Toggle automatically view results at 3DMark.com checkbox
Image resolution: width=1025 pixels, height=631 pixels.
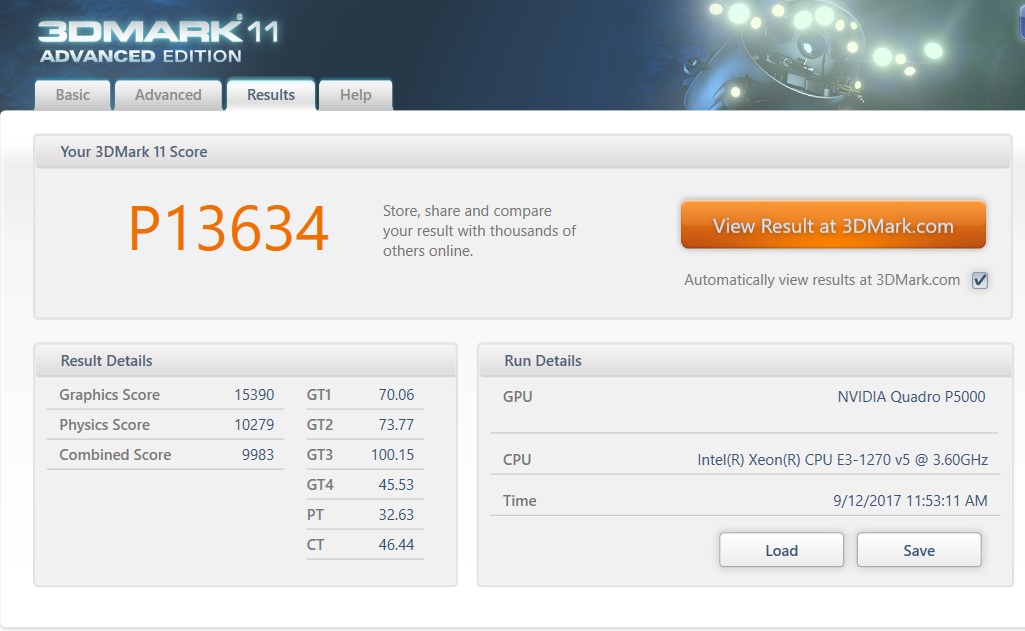pos(980,281)
